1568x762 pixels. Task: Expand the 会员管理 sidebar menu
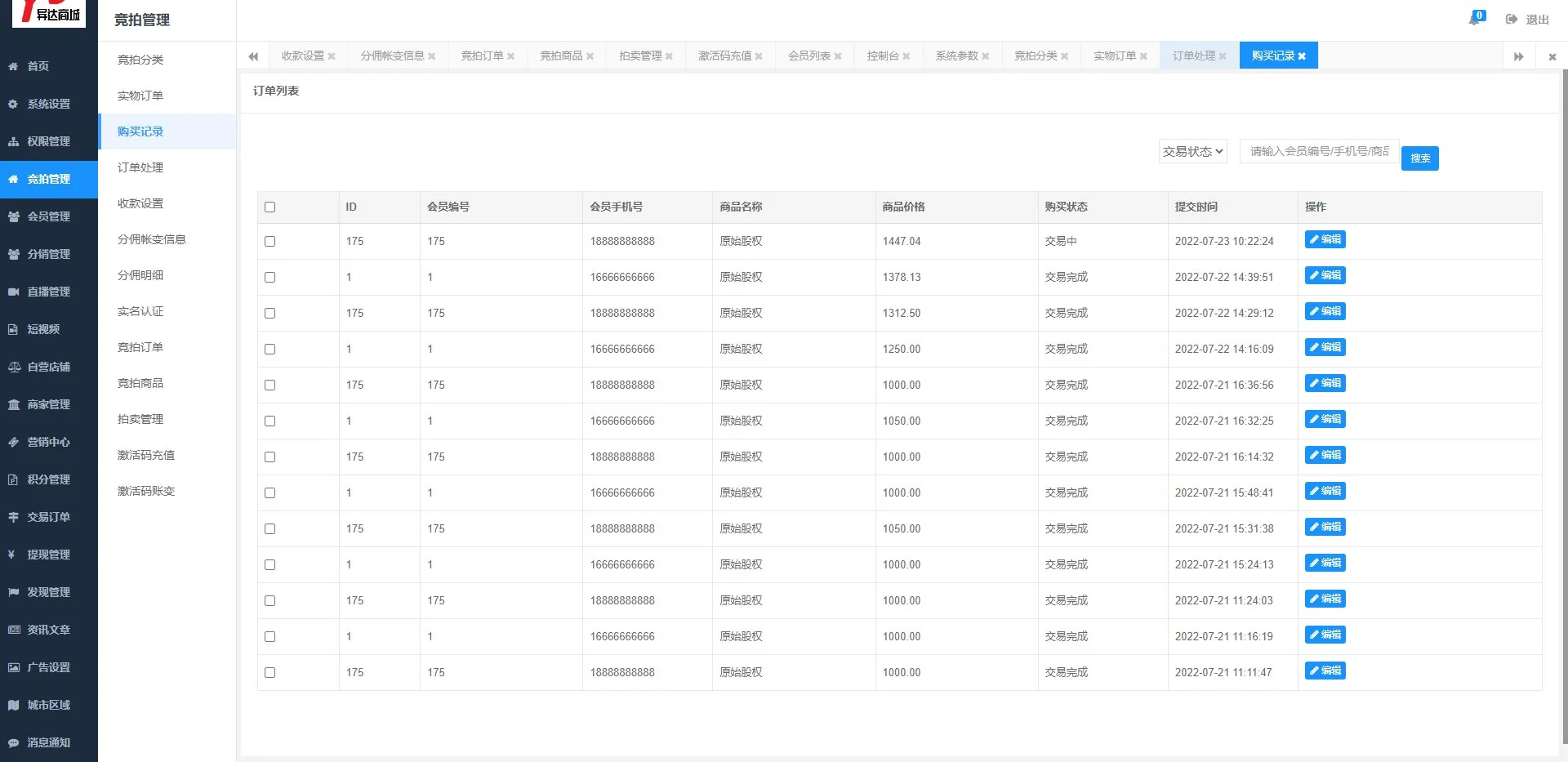(48, 216)
